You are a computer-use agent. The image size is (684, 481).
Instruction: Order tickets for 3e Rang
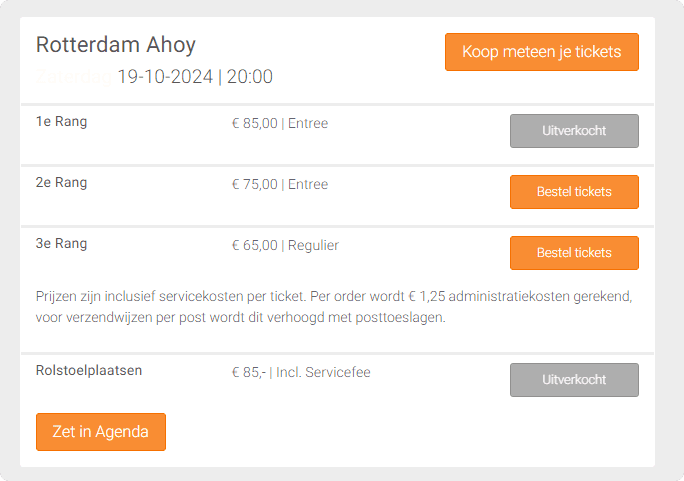tap(574, 253)
